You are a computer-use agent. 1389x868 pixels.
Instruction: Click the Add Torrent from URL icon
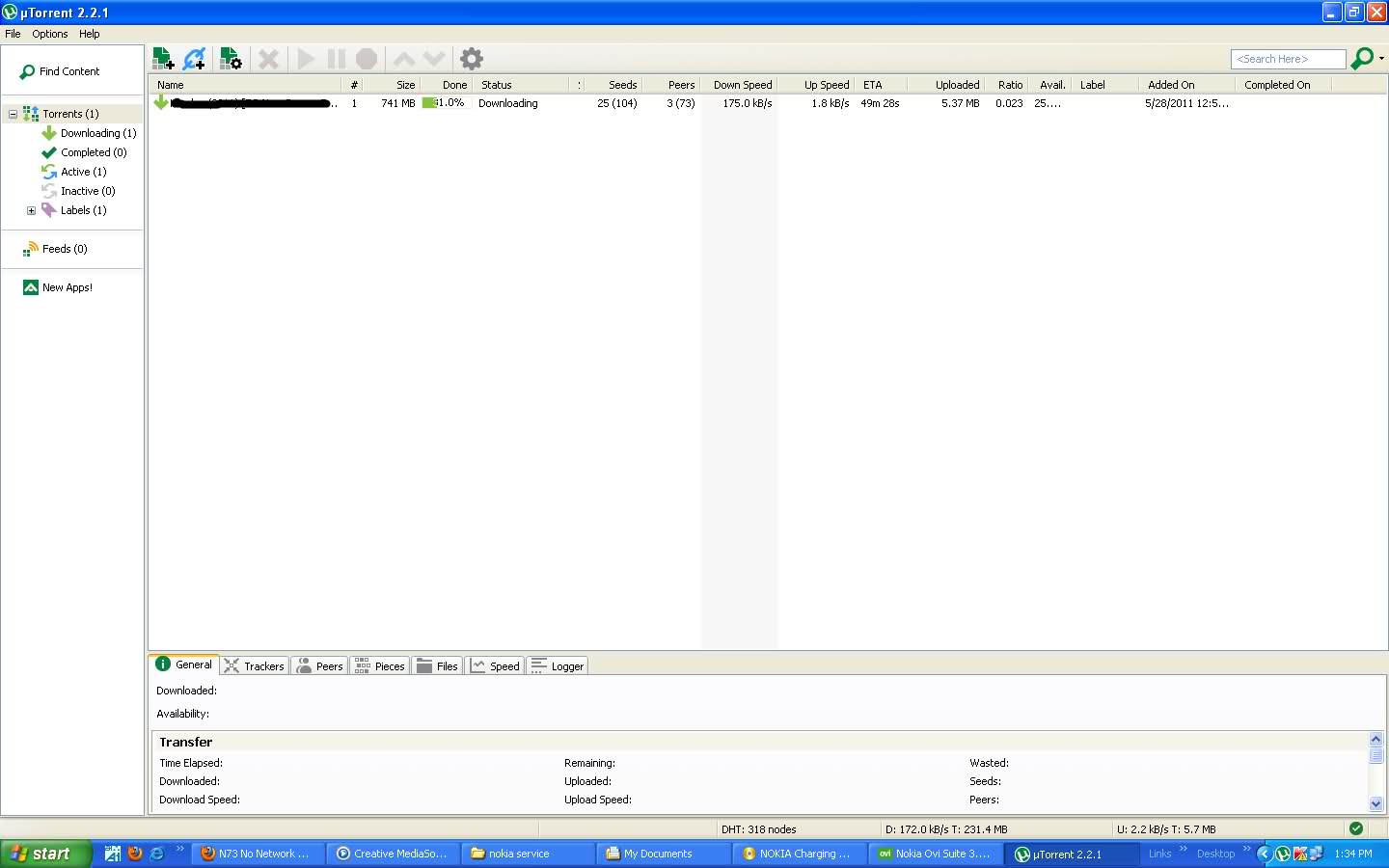click(x=195, y=59)
